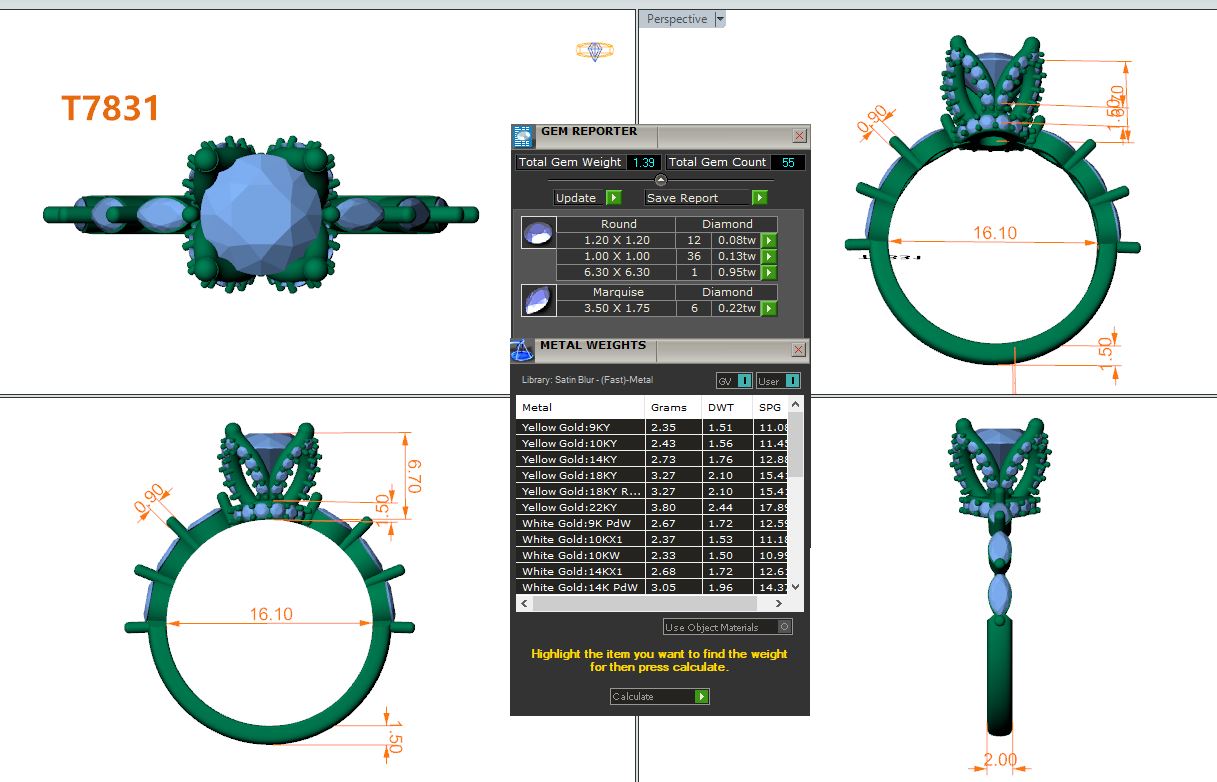Click green arrow for 6.30 X 6.30 row

click(769, 272)
